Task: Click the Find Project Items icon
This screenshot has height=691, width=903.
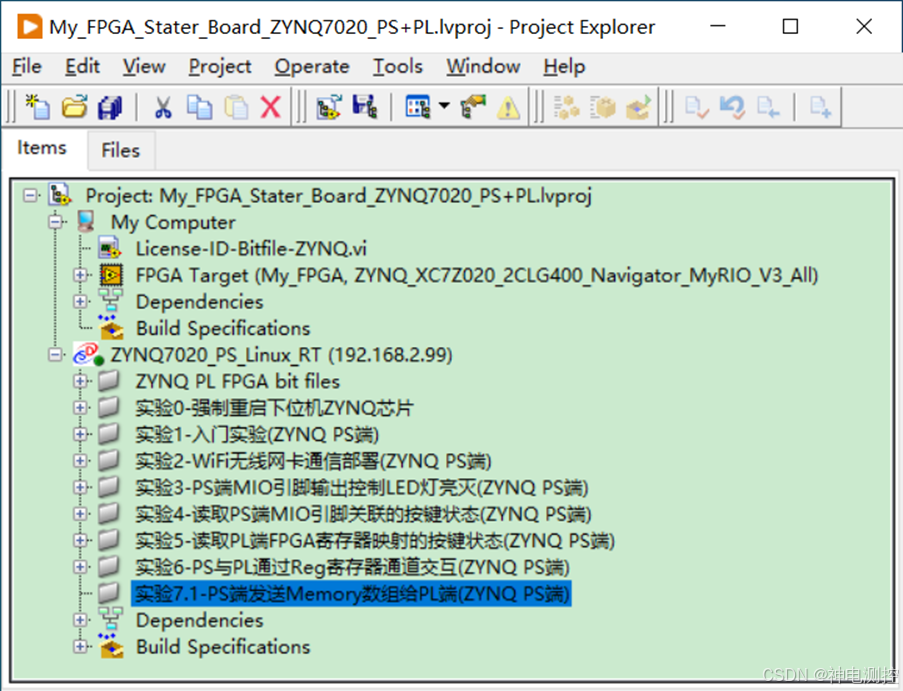Action: (473, 107)
